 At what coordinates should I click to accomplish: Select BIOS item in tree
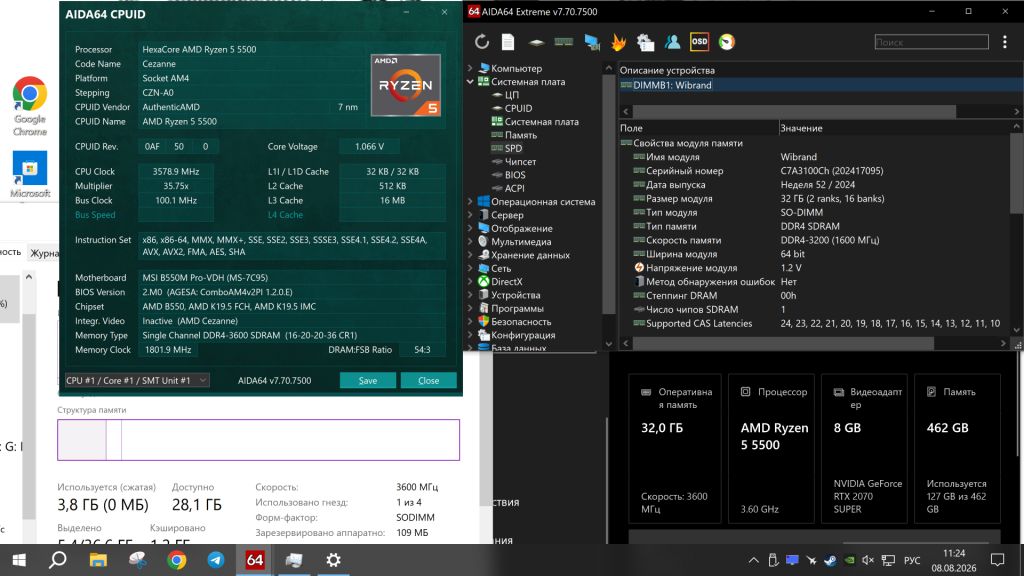pos(515,175)
